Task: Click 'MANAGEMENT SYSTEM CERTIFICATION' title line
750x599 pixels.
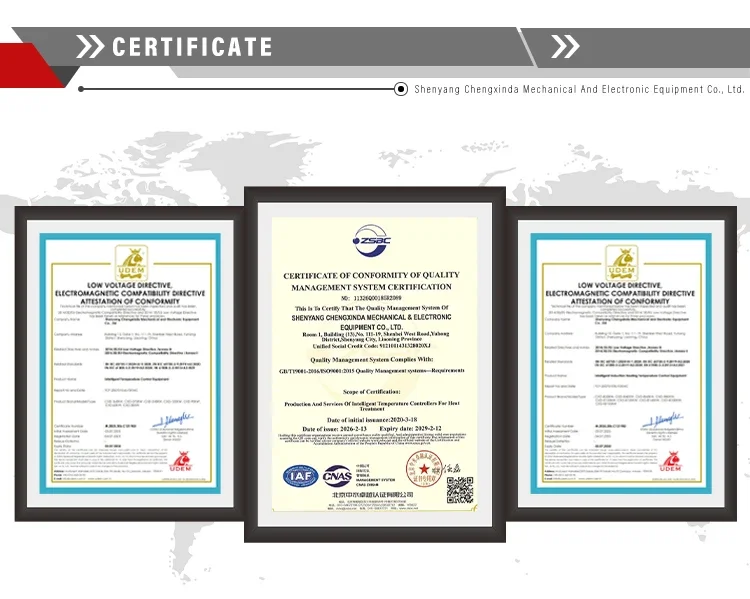Action: pos(372,287)
